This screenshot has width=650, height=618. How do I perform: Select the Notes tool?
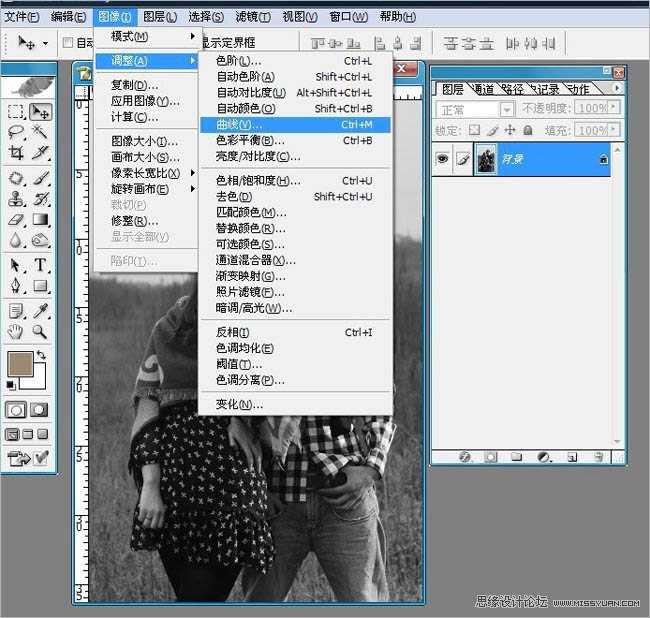[16, 311]
